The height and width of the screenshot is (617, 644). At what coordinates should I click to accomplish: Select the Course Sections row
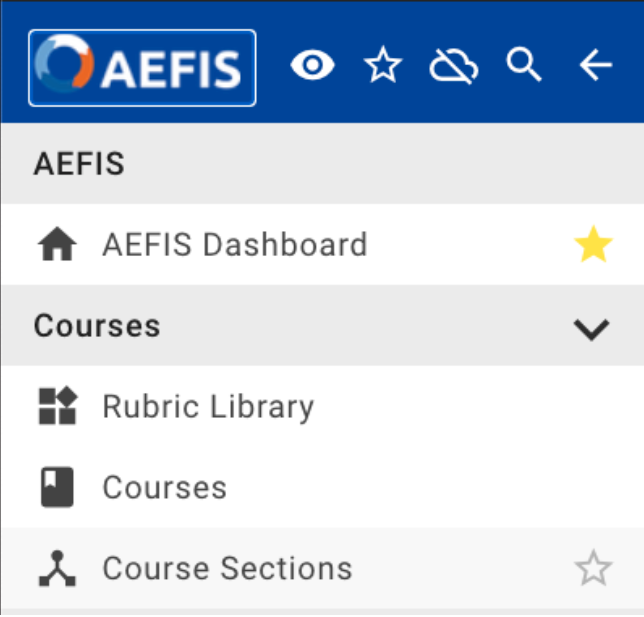tap(322, 569)
